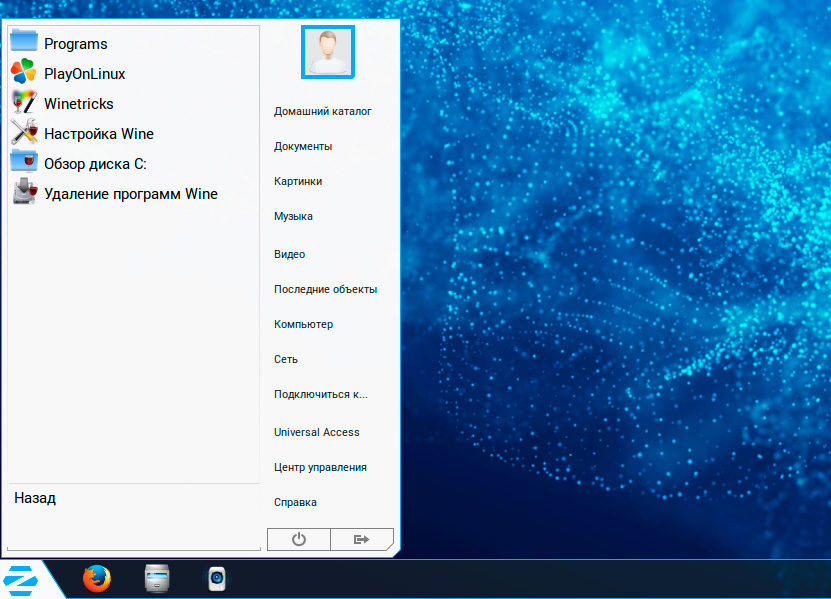Screen dimensions: 831x599
Task: Open file manager from the taskbar
Action: click(x=157, y=578)
